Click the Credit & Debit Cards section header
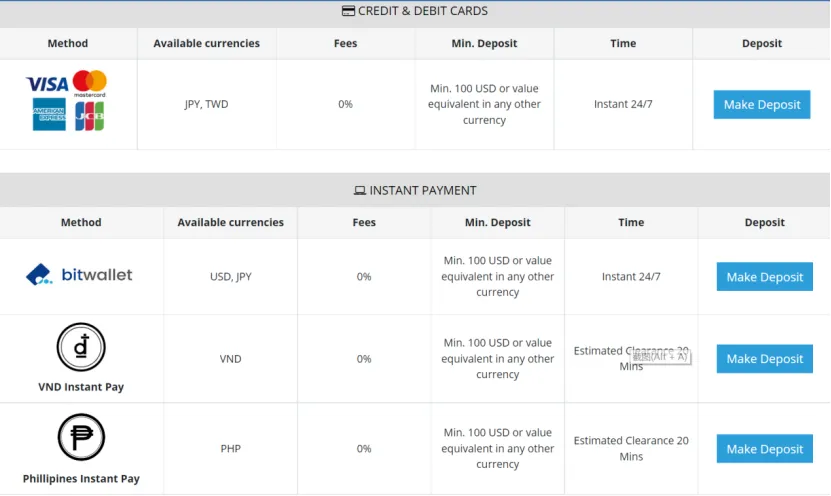This screenshot has width=831, height=496. pyautogui.click(x=415, y=11)
